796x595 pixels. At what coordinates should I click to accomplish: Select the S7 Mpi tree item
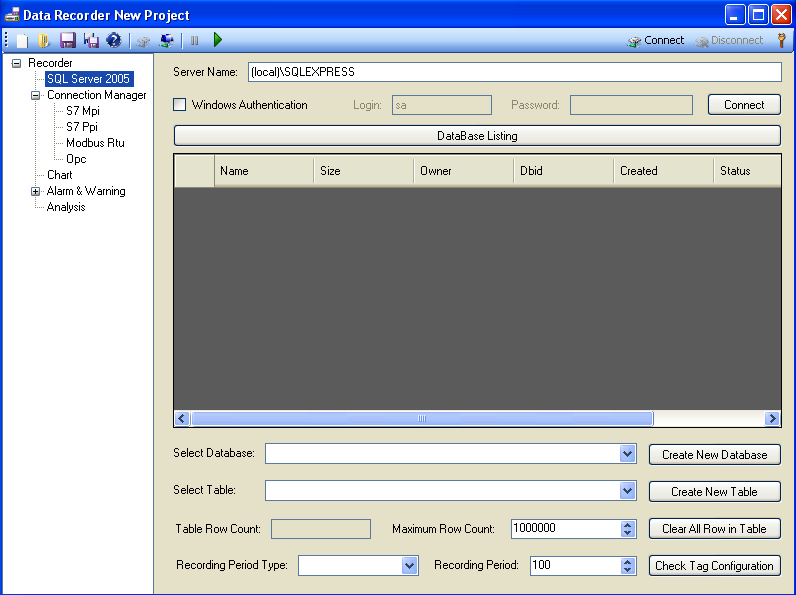[x=83, y=111]
